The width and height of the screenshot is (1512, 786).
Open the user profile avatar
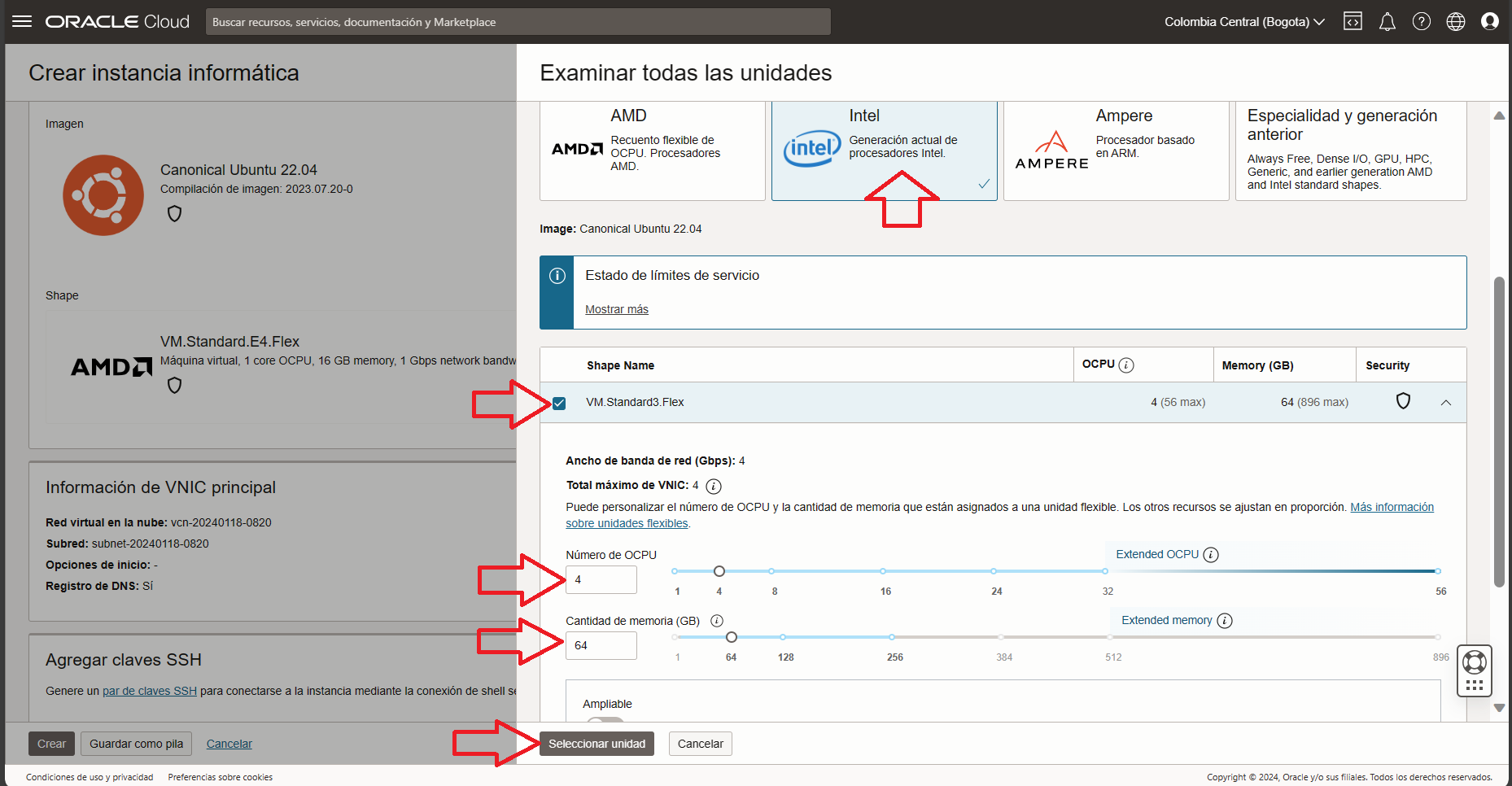pos(1490,21)
